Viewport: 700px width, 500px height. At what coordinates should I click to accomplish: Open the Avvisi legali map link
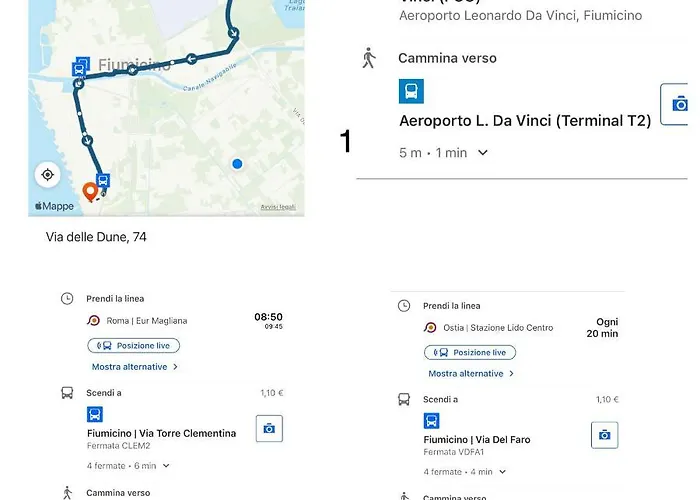(x=278, y=207)
